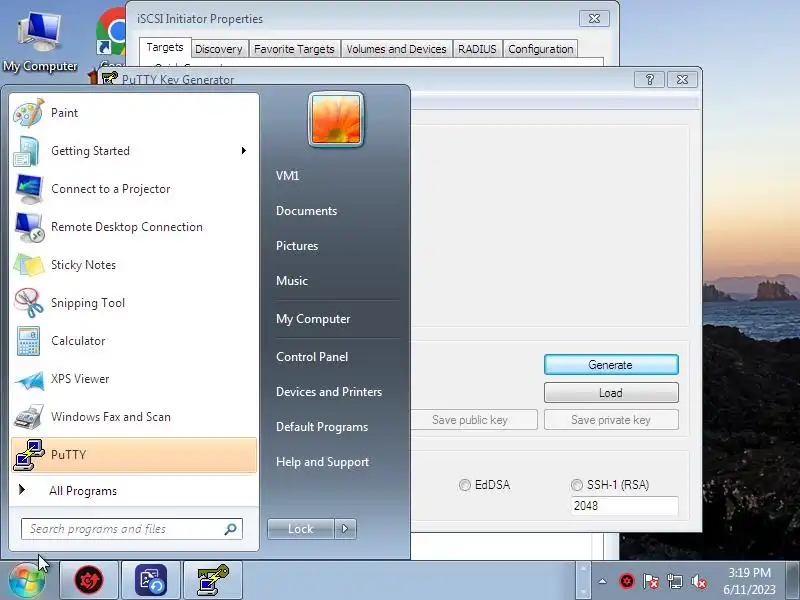Expand All Programs
800x600 pixels.
(x=134, y=491)
